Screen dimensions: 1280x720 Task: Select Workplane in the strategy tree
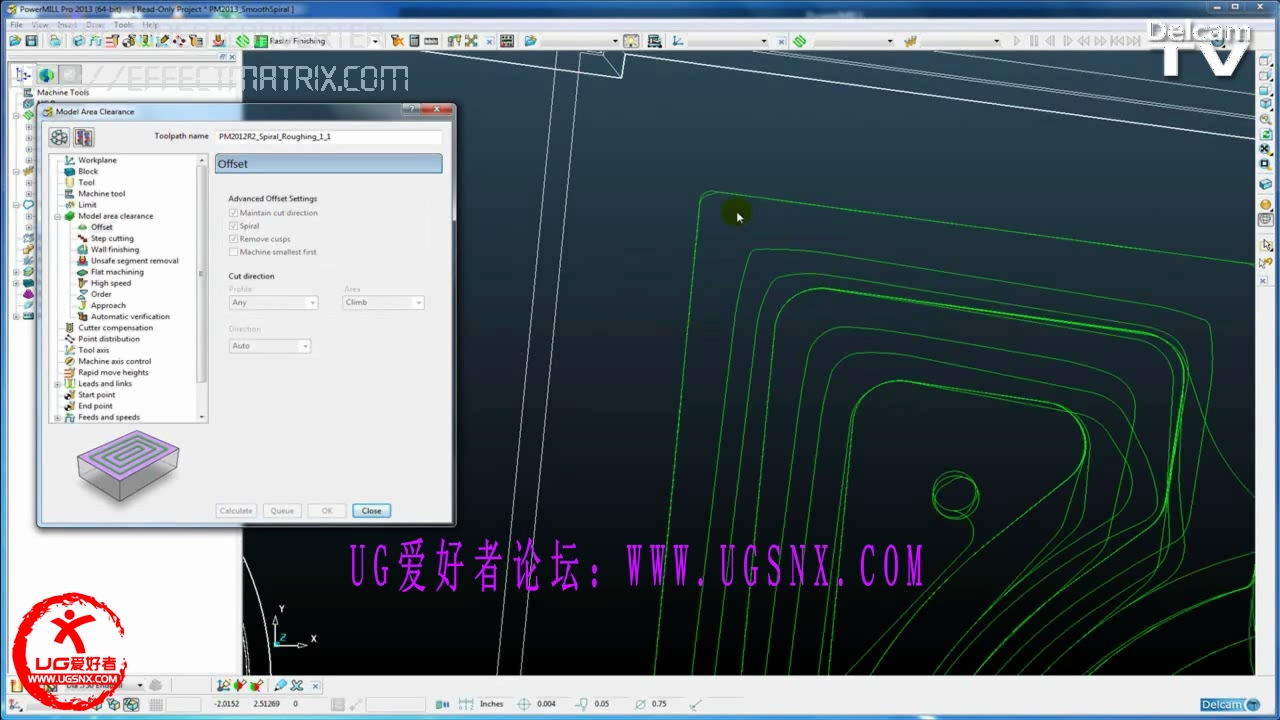(97, 160)
